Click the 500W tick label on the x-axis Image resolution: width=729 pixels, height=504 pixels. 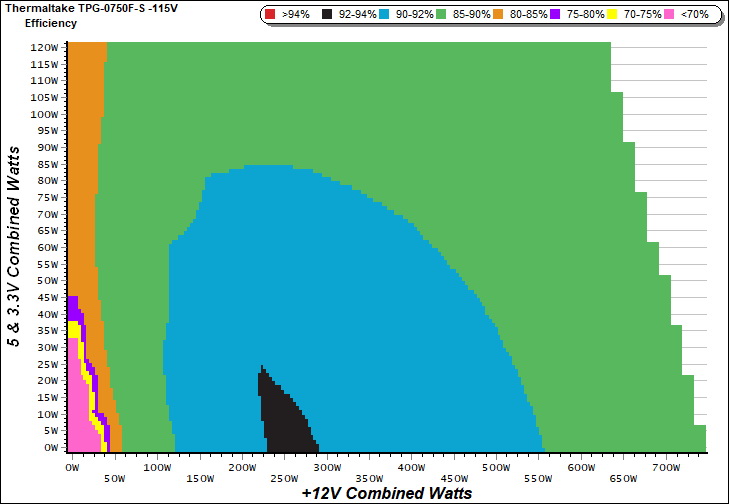click(495, 468)
